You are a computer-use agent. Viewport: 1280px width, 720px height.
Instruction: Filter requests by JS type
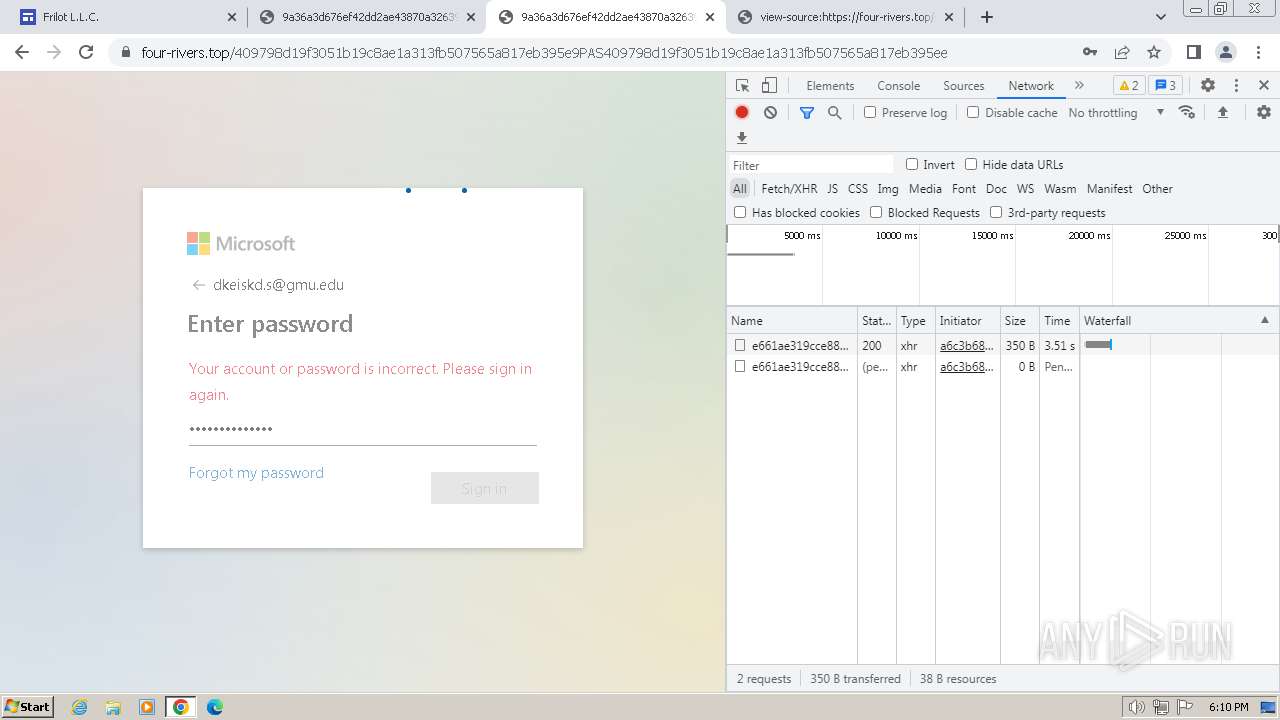(832, 189)
